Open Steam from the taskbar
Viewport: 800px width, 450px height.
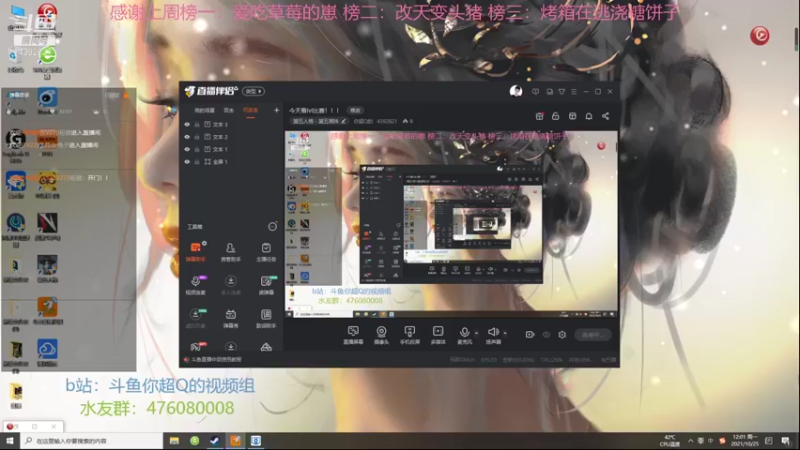[215, 441]
